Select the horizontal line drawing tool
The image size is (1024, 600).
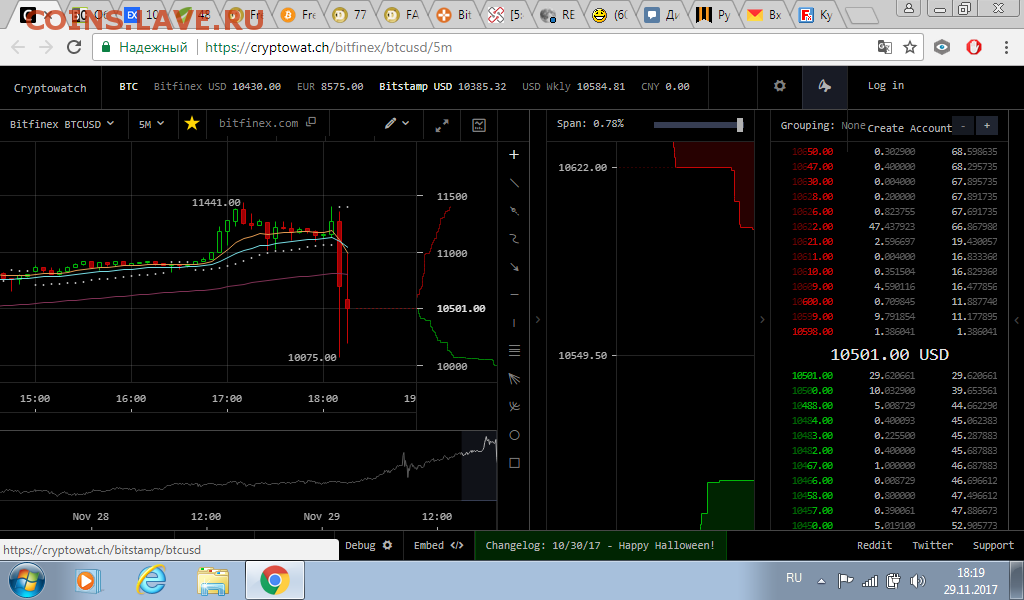coord(514,295)
